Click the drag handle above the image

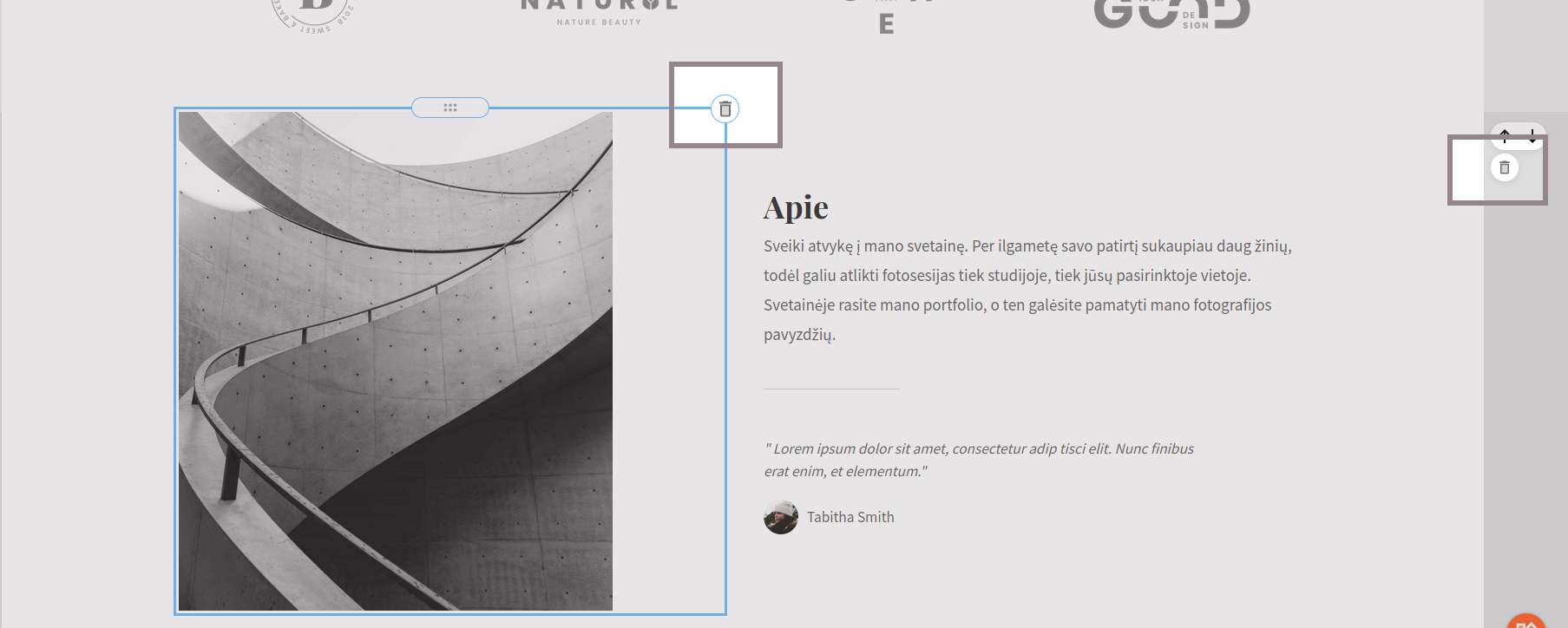click(x=449, y=108)
